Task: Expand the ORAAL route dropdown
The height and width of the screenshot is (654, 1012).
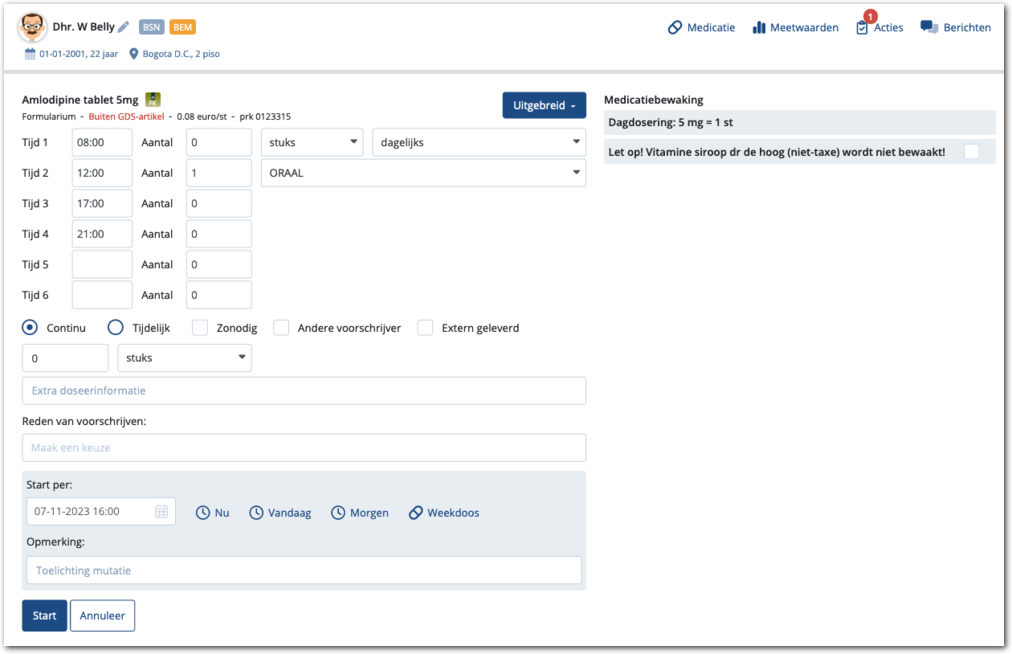Action: point(423,173)
